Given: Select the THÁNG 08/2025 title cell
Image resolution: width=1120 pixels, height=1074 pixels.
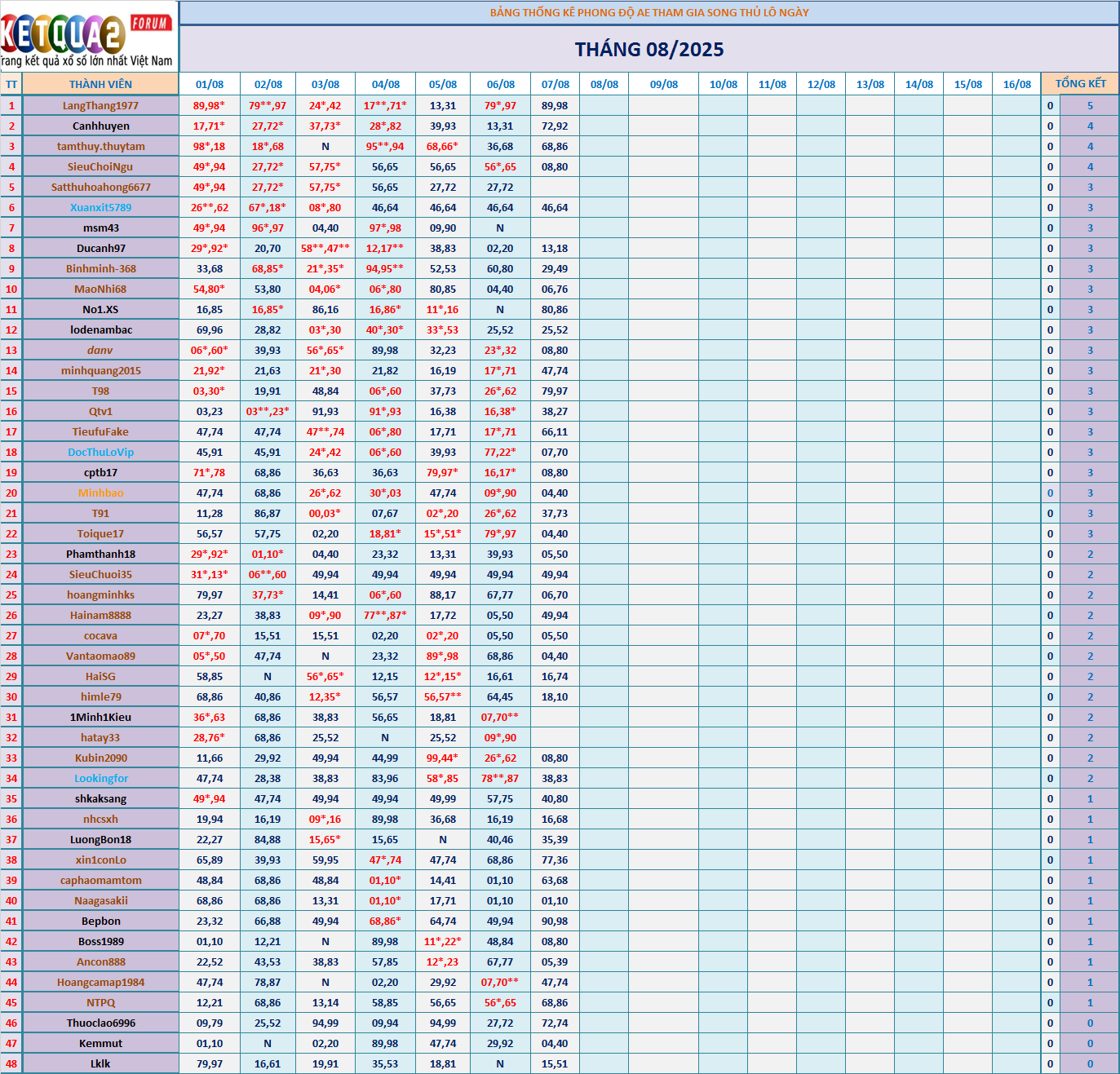Looking at the screenshot, I should click(x=649, y=50).
